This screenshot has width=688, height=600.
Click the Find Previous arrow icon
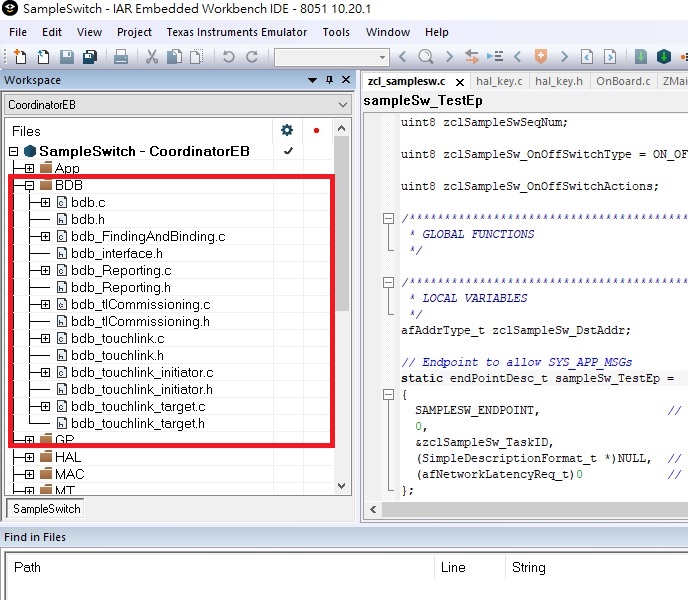(402, 57)
